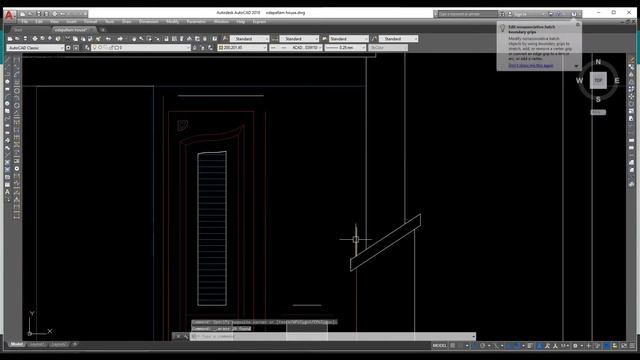Click the Open file icon in Standard toolbar
Viewport: 640px width, 360px height.
18,39
